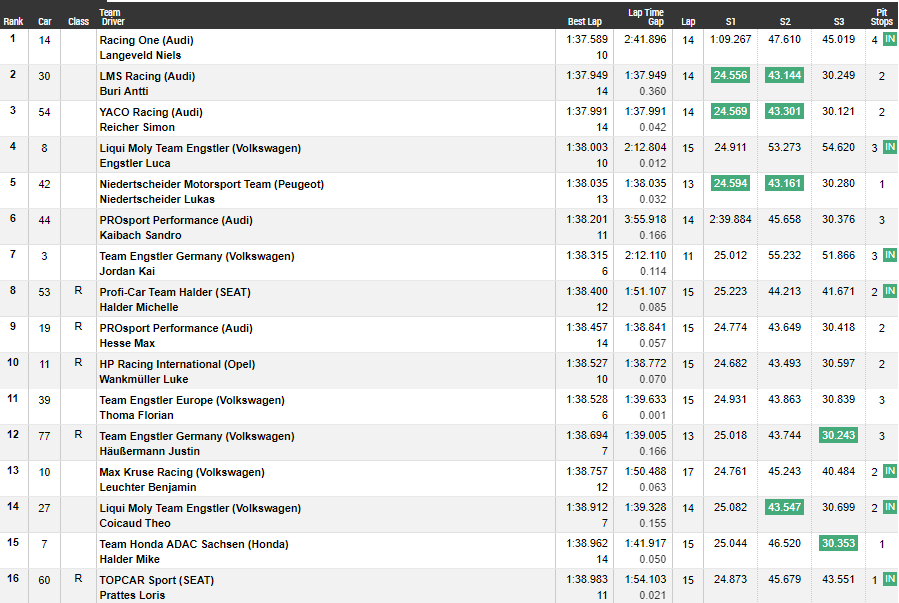The width and height of the screenshot is (899, 603).
Task: Click the Best Lap column header
Action: pyautogui.click(x=585, y=22)
